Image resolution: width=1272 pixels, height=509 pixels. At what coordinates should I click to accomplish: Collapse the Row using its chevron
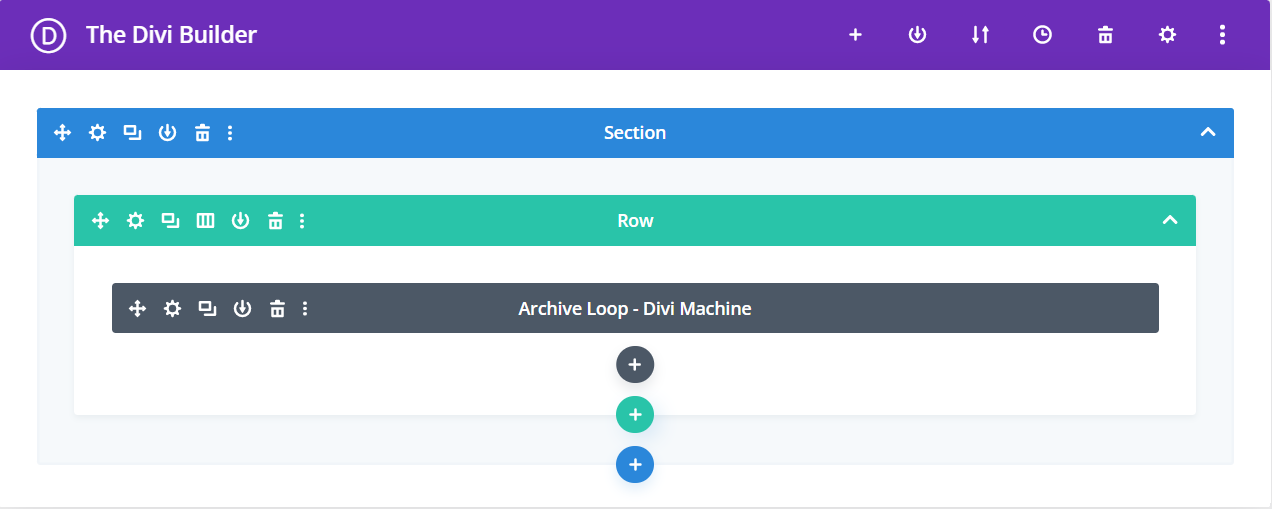point(1170,221)
